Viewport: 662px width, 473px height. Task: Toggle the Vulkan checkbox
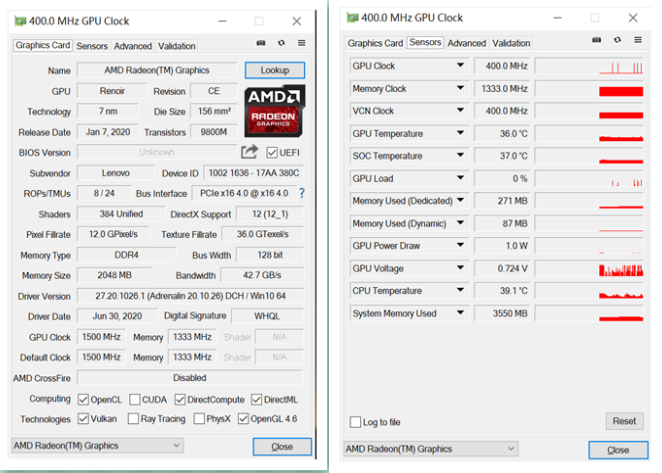point(83,419)
